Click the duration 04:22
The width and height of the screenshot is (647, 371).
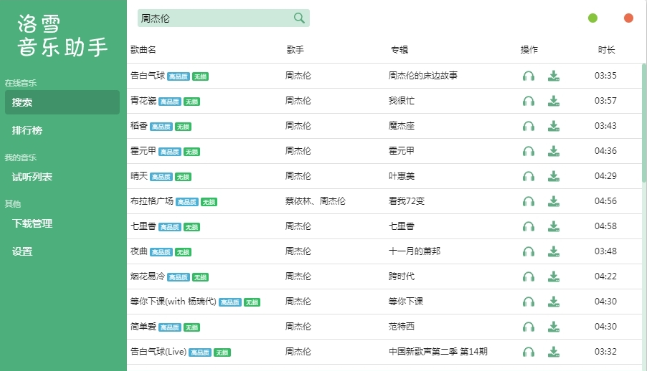(605, 276)
